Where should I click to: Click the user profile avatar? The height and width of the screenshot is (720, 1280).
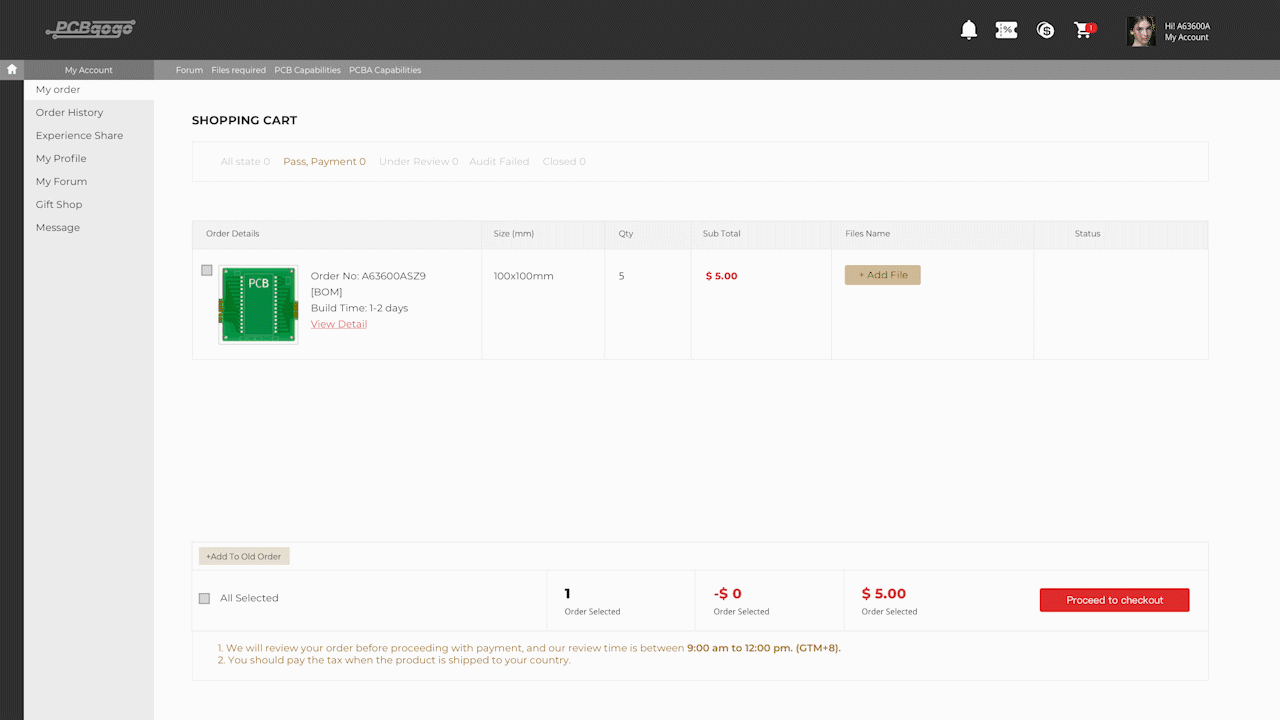(x=1141, y=31)
